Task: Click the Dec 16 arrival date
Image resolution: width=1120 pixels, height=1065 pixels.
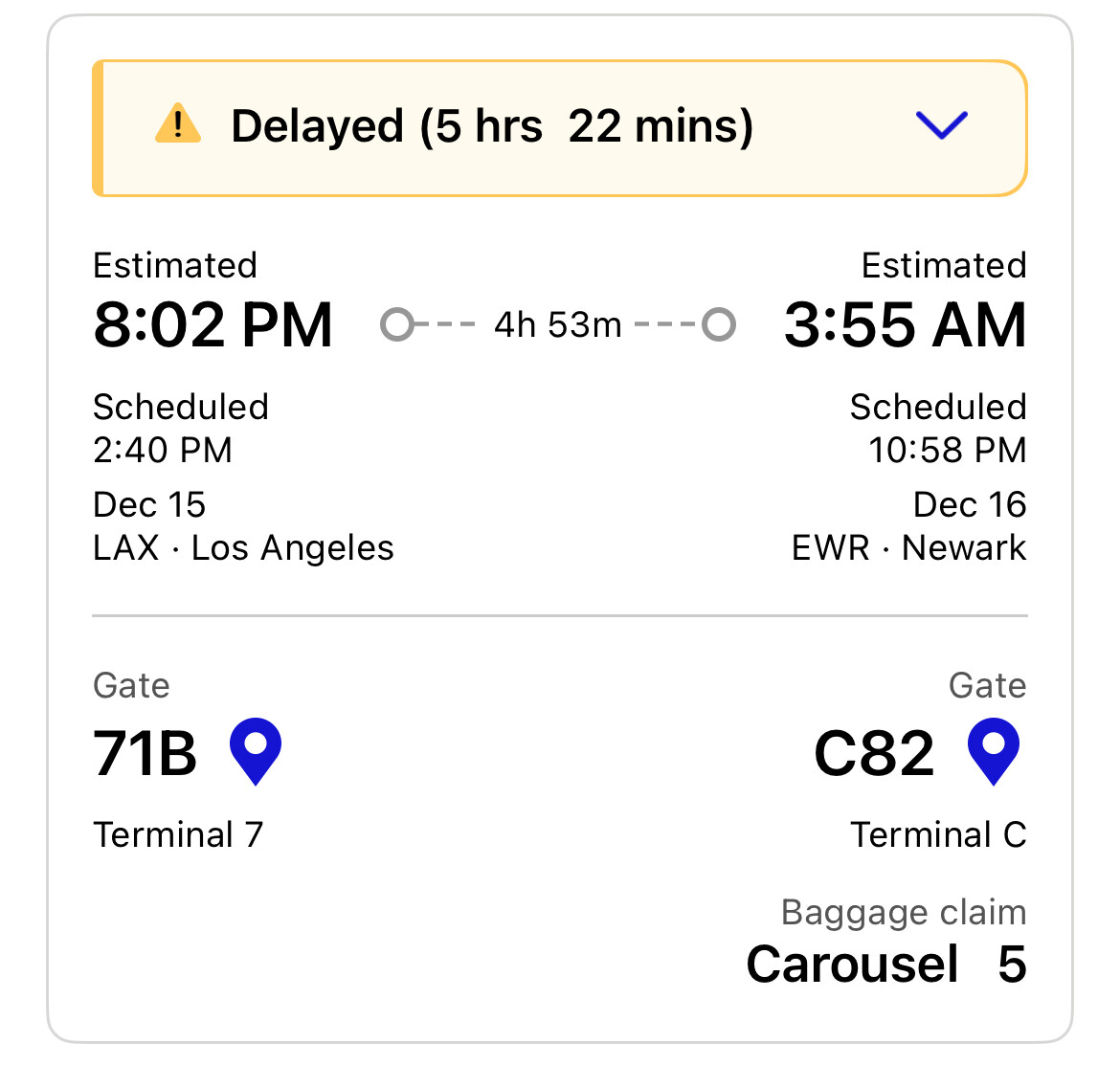Action: 969,504
